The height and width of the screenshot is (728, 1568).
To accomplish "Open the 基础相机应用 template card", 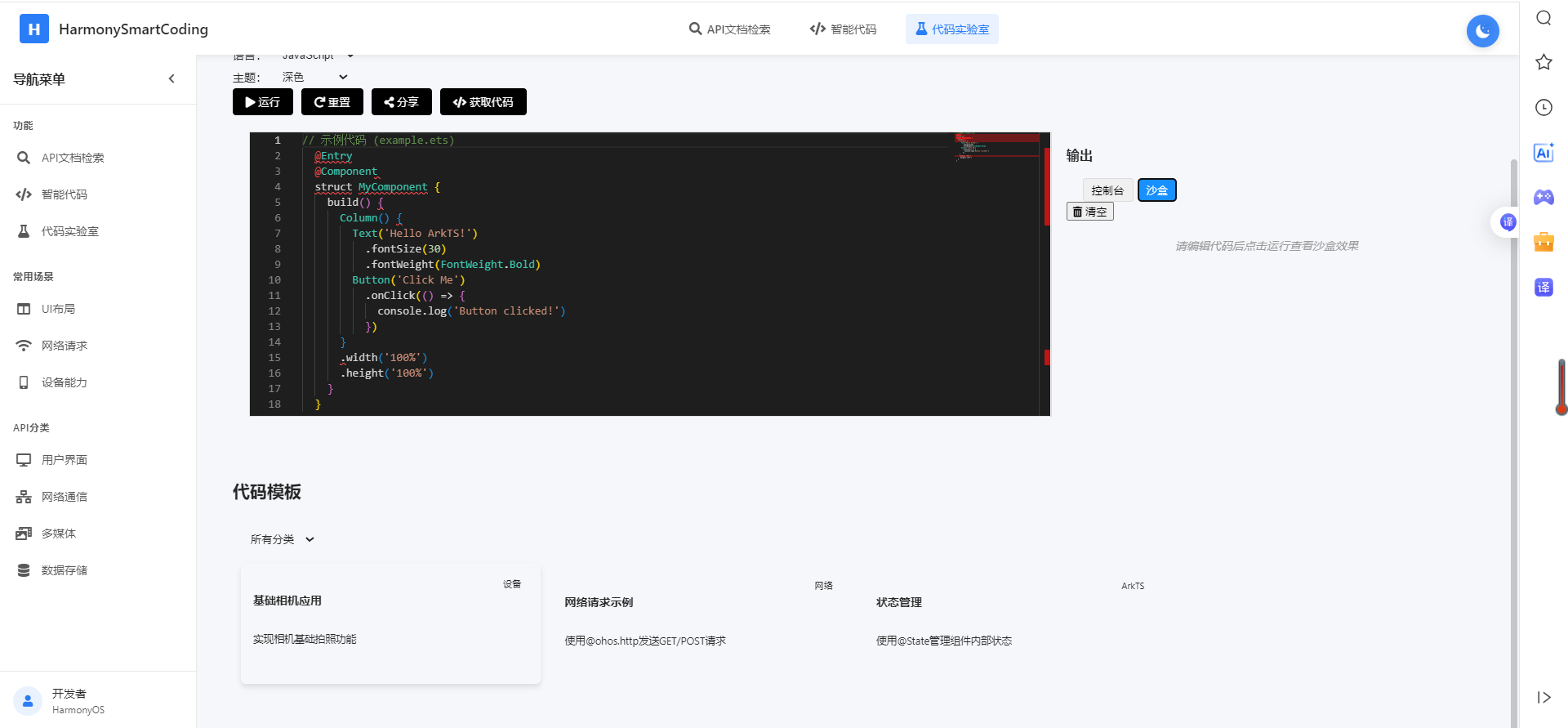I will 390,625.
